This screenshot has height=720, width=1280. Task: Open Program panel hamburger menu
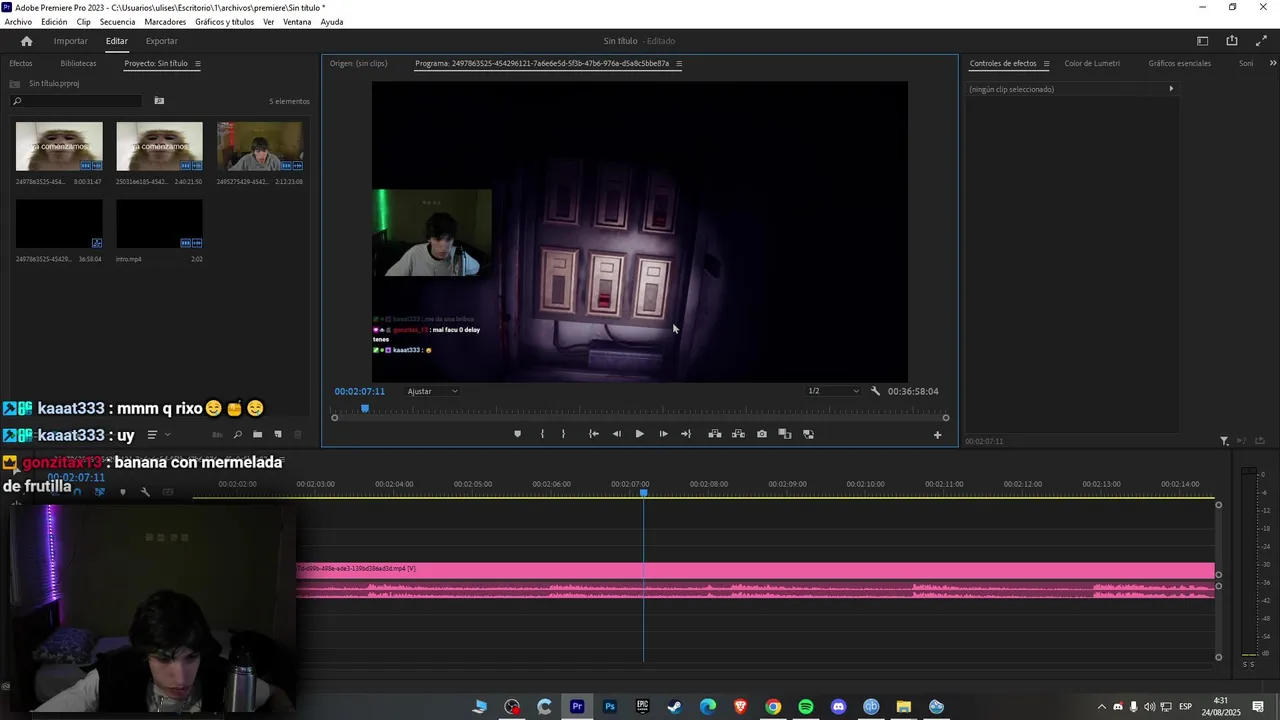(x=679, y=63)
